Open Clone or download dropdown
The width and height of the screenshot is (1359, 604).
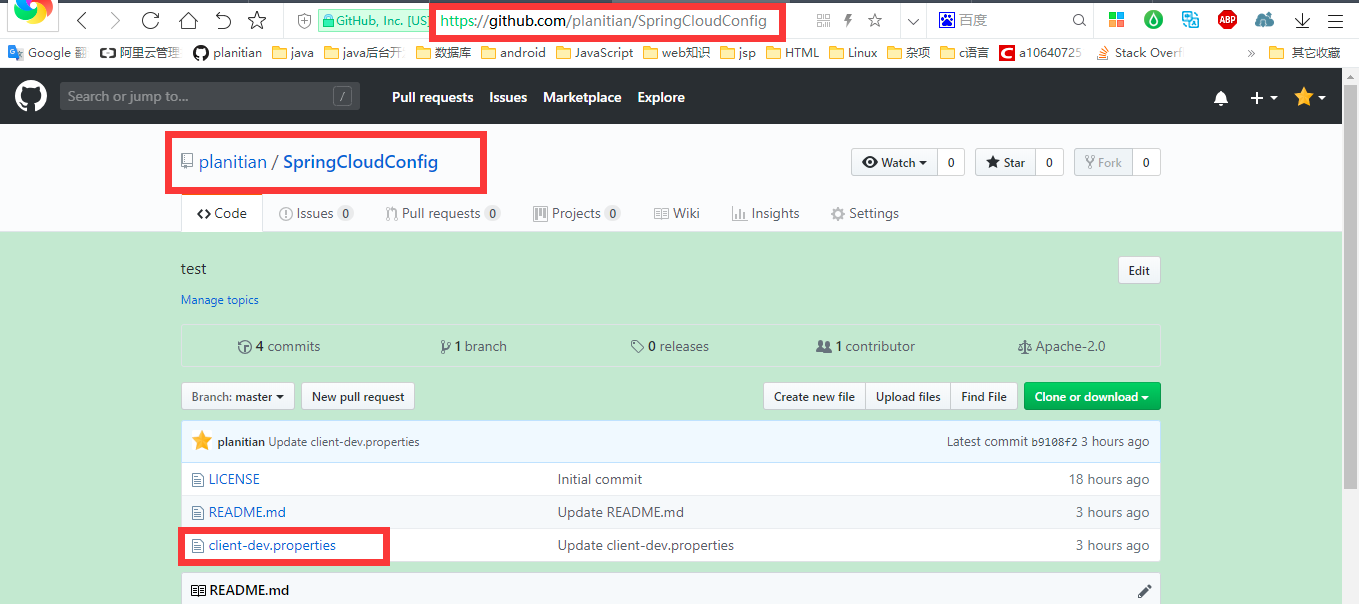click(x=1092, y=396)
